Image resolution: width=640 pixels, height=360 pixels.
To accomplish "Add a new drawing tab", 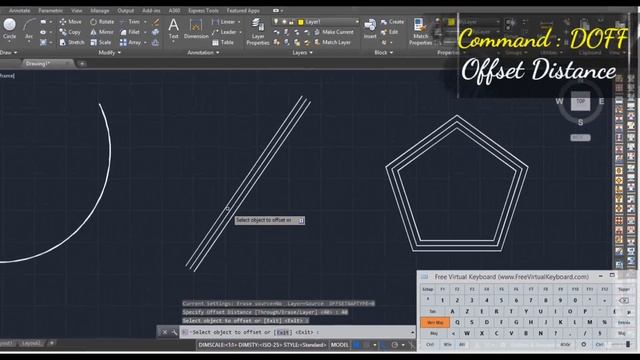I will [82, 64].
